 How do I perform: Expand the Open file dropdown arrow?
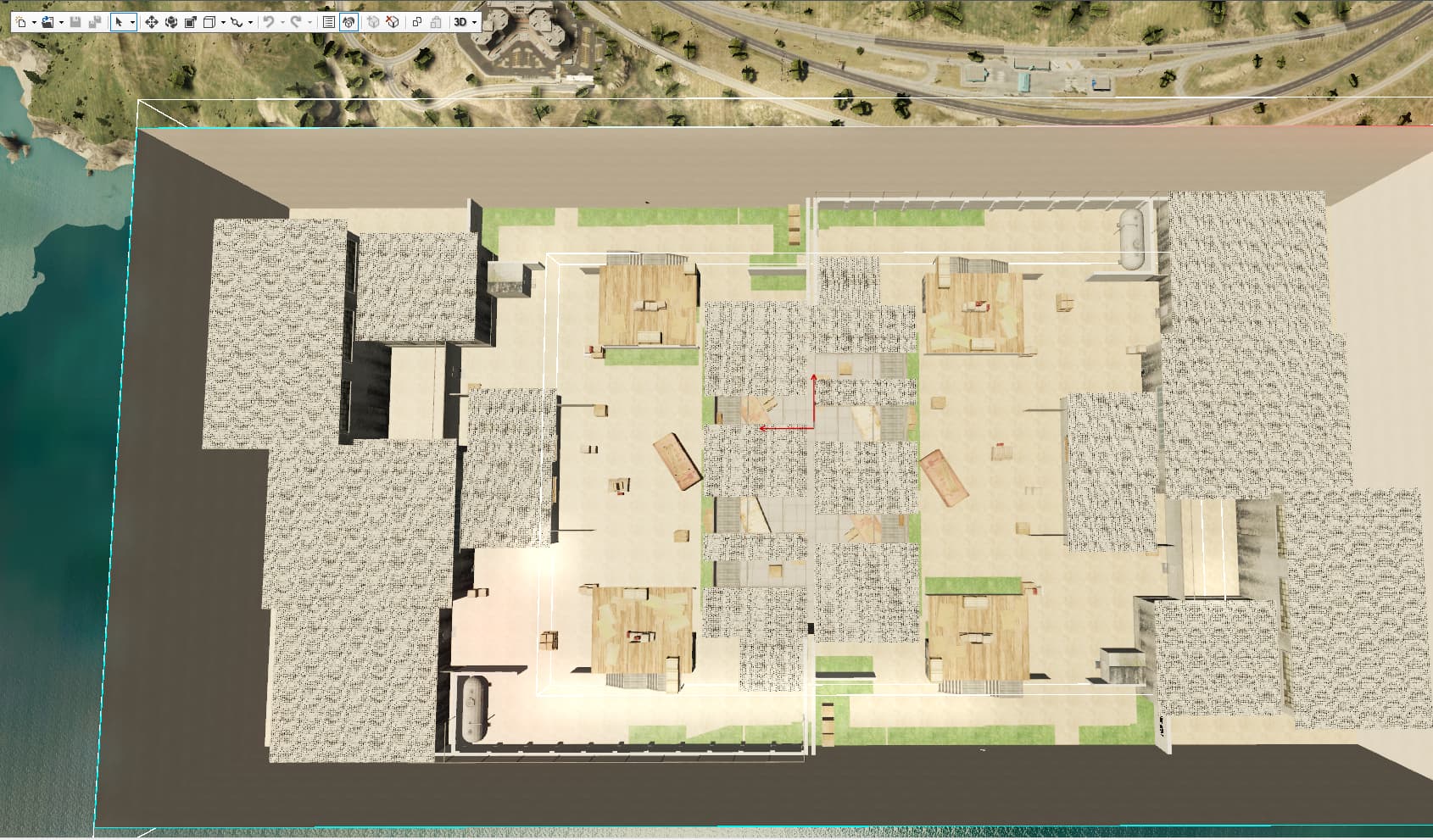61,23
